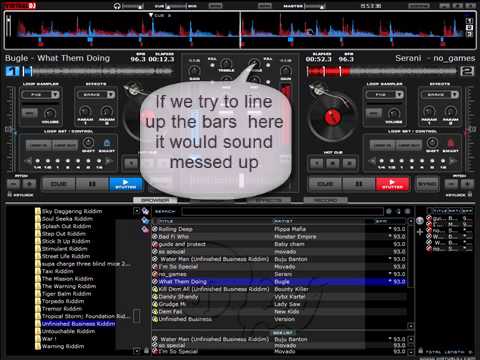This screenshot has height=360, width=480.
Task: Click waveform zoom level 1 button
Action: 469,21
